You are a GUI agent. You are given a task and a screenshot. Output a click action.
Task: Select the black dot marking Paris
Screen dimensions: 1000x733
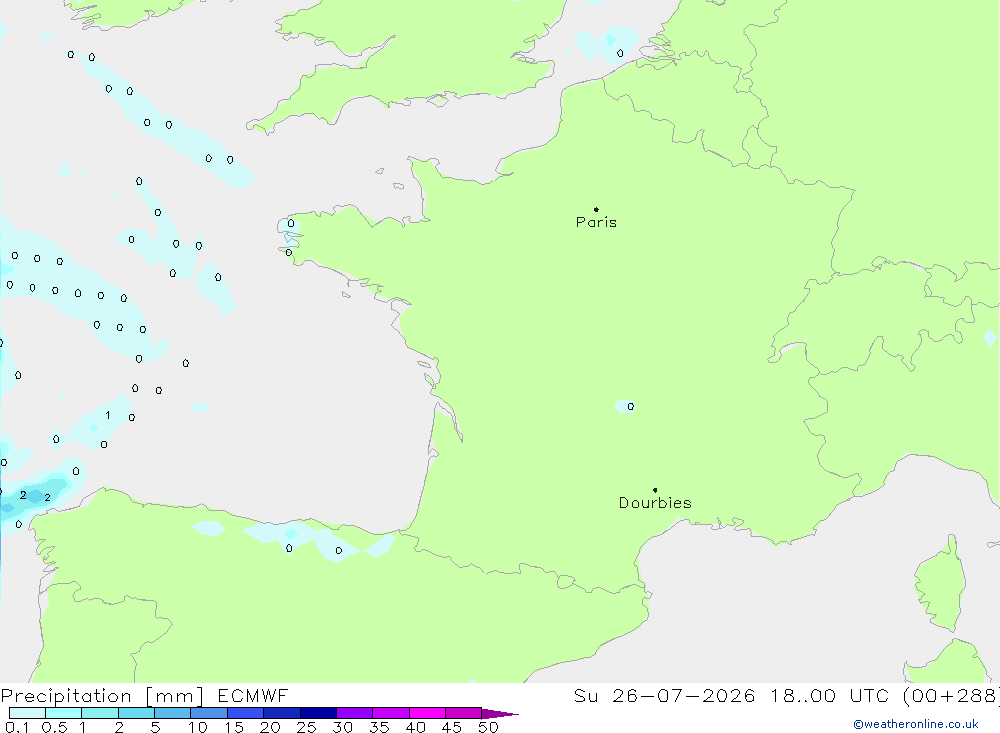coord(596,209)
